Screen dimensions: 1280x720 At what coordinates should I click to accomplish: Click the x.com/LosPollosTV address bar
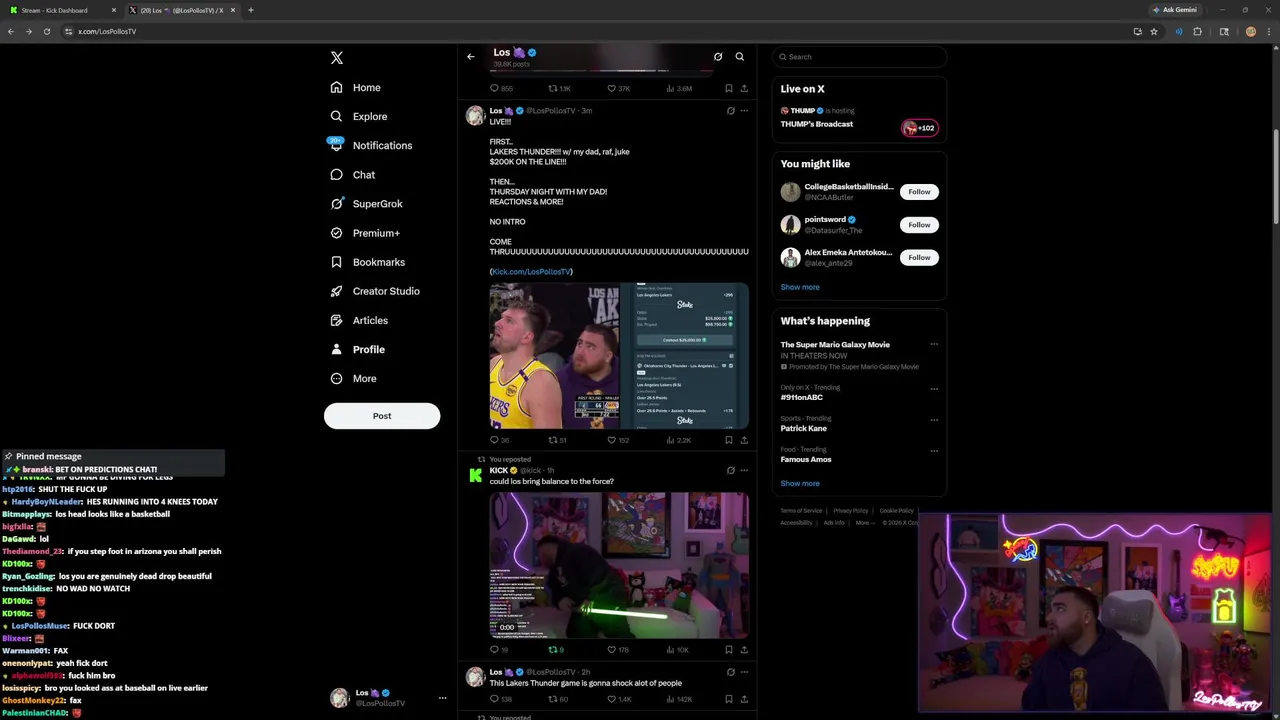[595, 31]
